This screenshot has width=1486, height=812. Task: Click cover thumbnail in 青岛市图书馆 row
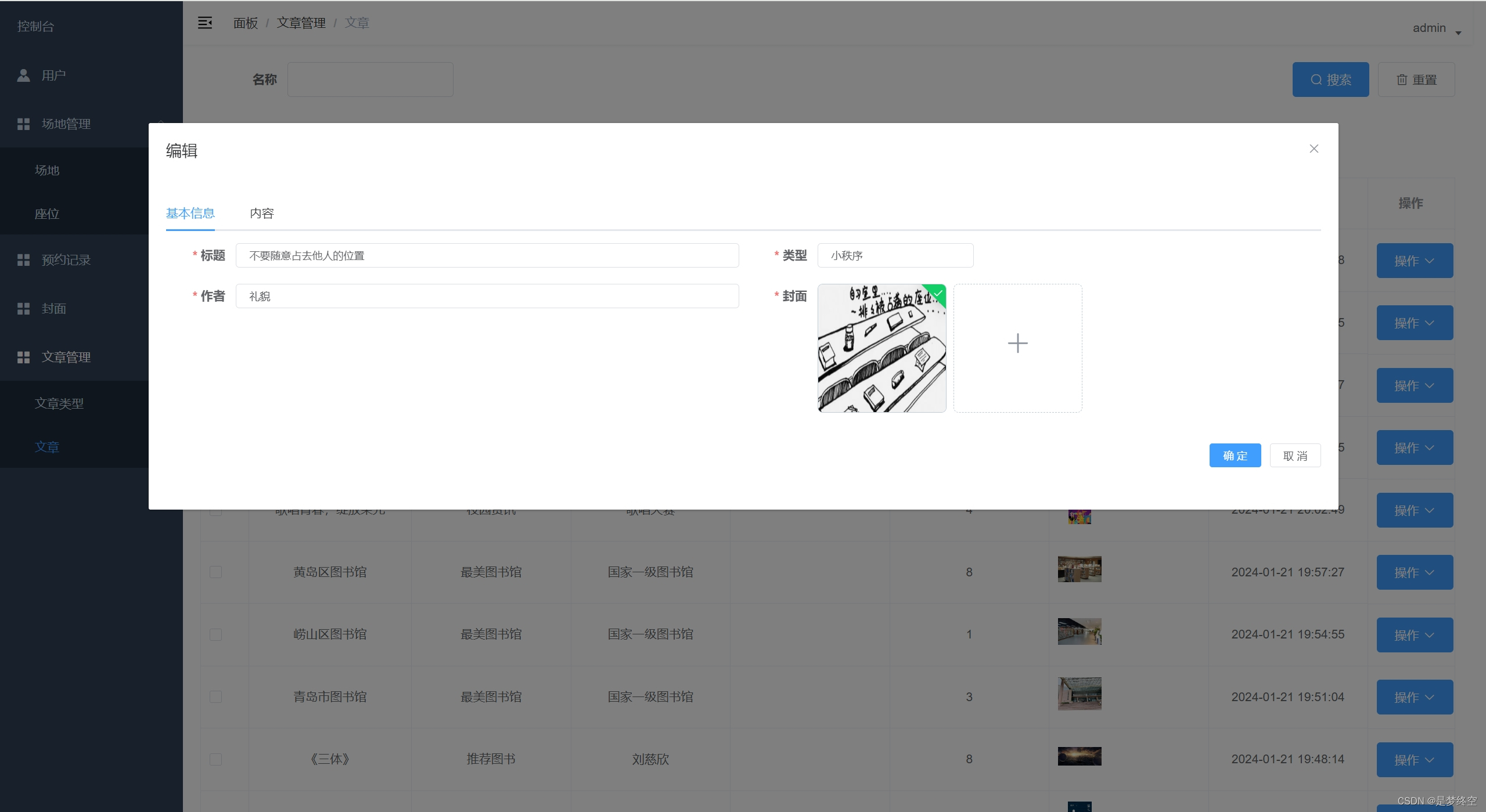1080,694
